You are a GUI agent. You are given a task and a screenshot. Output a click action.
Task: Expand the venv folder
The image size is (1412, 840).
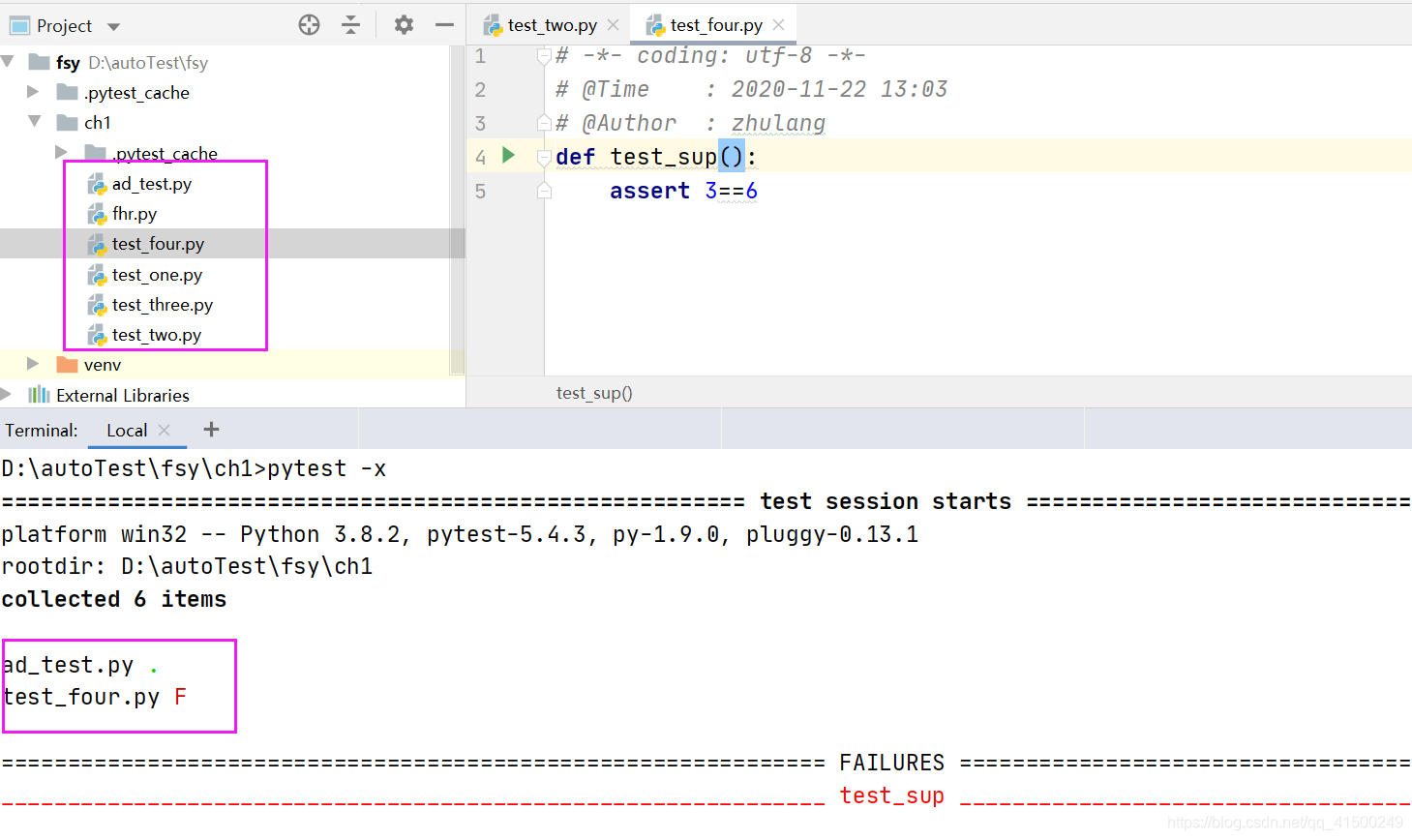tap(33, 364)
